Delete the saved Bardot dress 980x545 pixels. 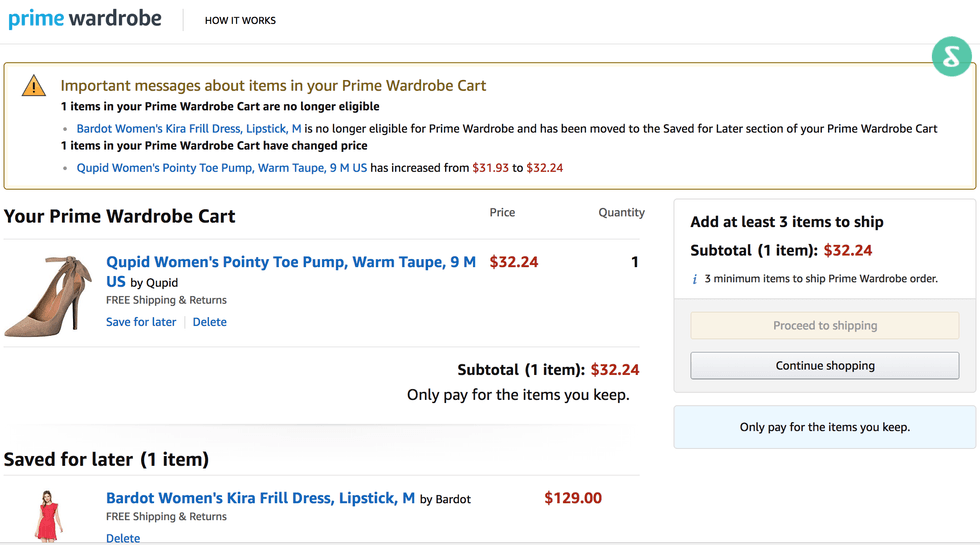123,538
